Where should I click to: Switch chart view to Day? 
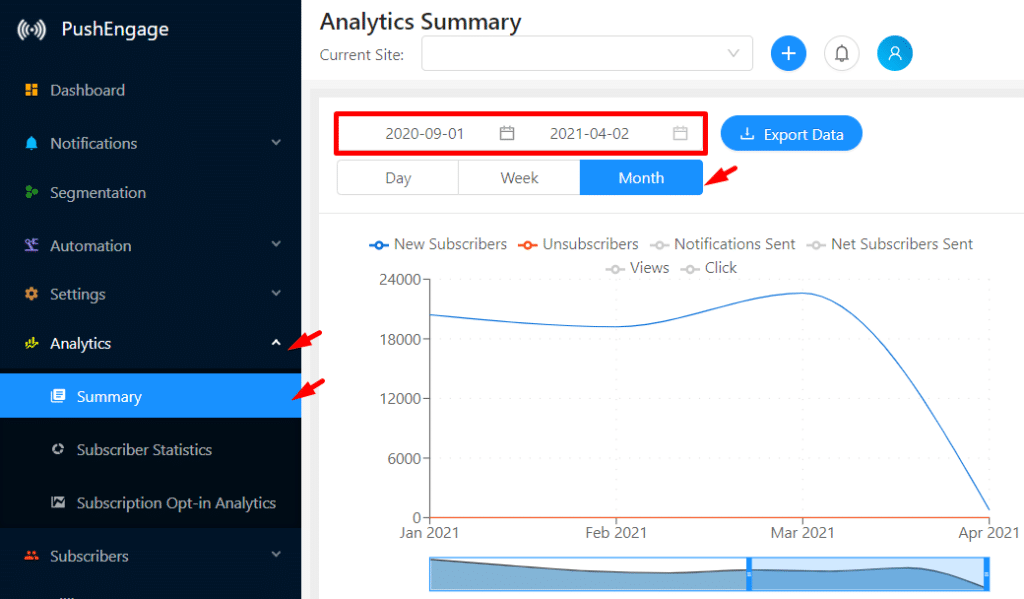pyautogui.click(x=398, y=178)
